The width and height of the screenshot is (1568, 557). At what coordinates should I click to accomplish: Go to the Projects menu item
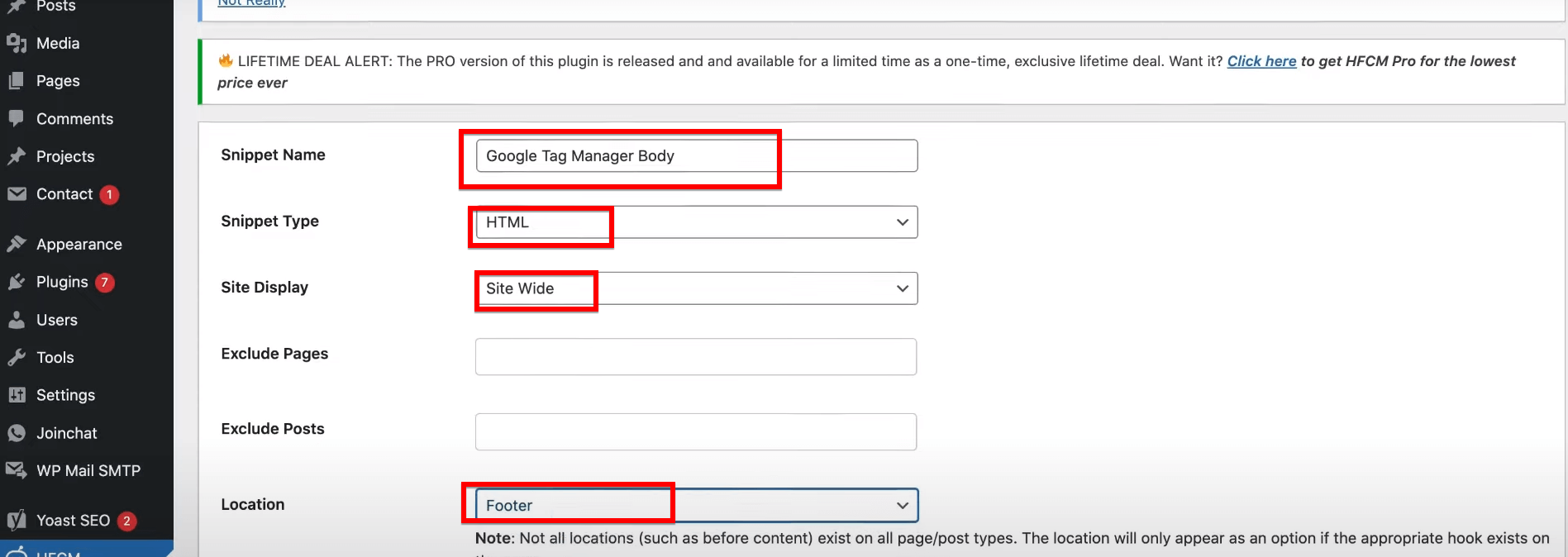pos(65,156)
